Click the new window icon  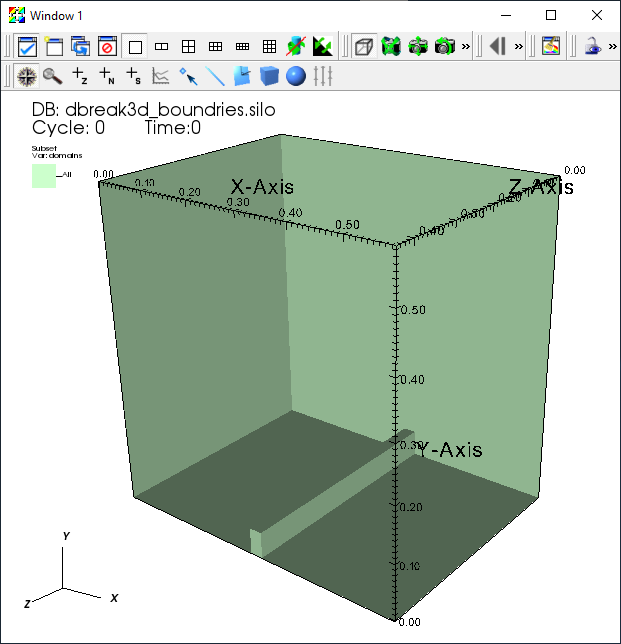point(54,46)
